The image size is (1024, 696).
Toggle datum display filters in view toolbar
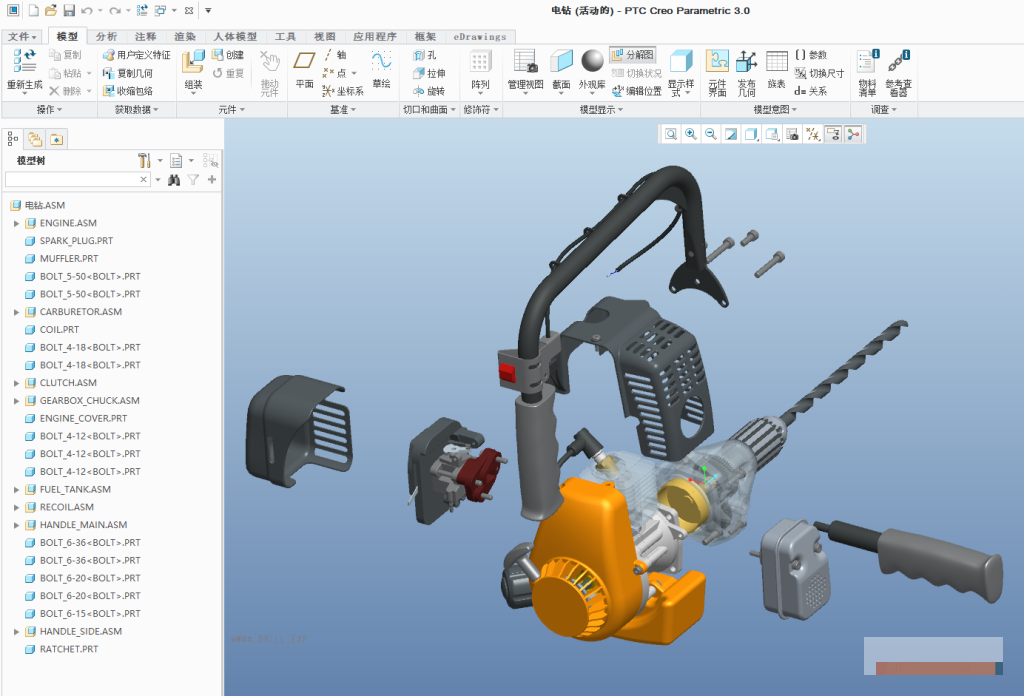[812, 134]
